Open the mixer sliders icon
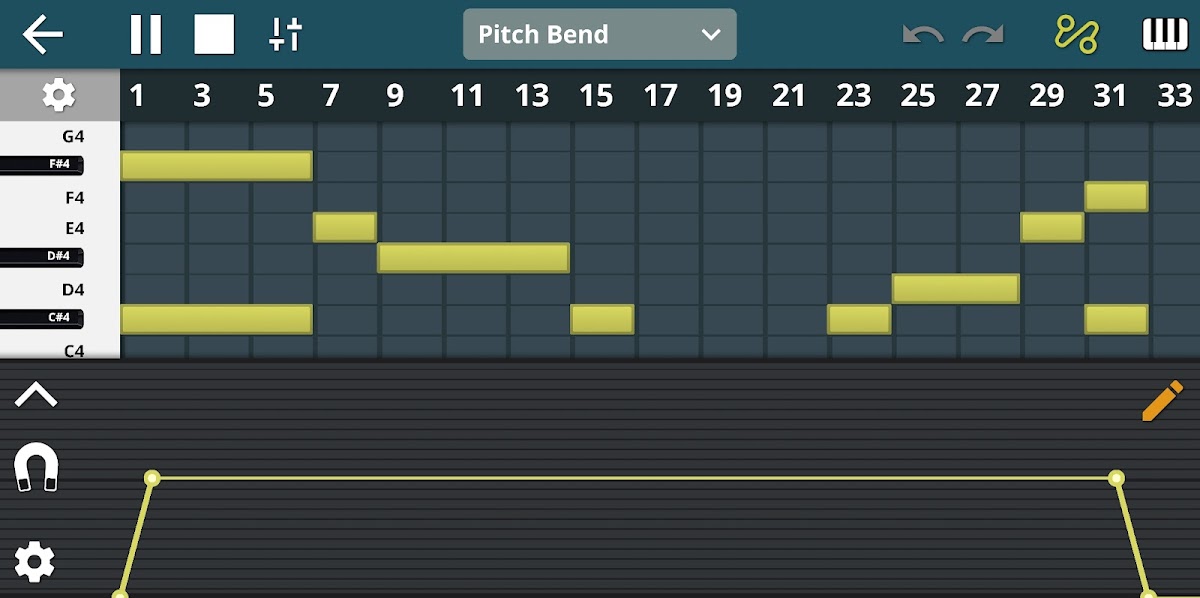 point(285,34)
